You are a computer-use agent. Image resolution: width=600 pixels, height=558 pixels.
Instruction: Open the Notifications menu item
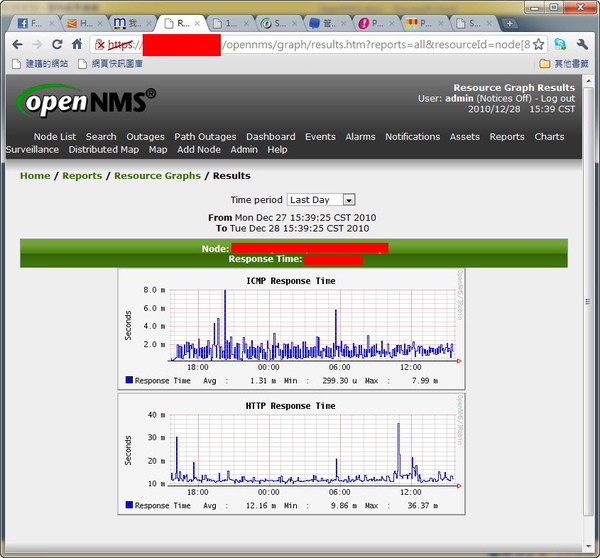pyautogui.click(x=412, y=137)
